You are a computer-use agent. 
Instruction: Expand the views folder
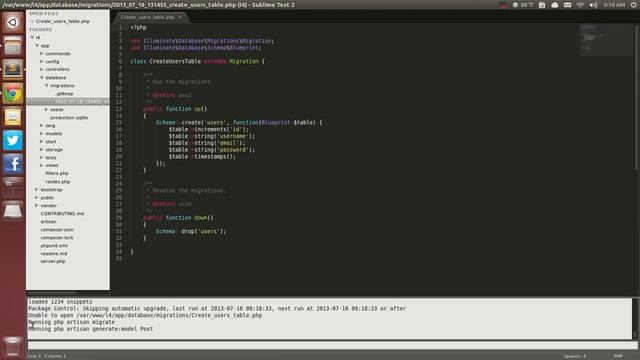tap(42, 165)
